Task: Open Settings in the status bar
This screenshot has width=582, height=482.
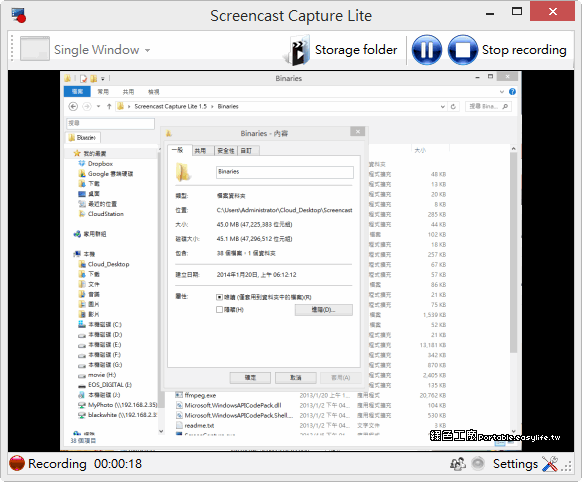Action: (525, 463)
